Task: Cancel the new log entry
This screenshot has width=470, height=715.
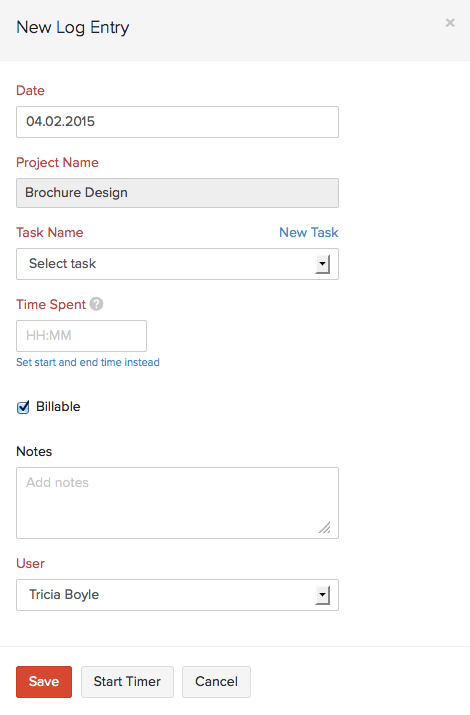Action: (216, 682)
